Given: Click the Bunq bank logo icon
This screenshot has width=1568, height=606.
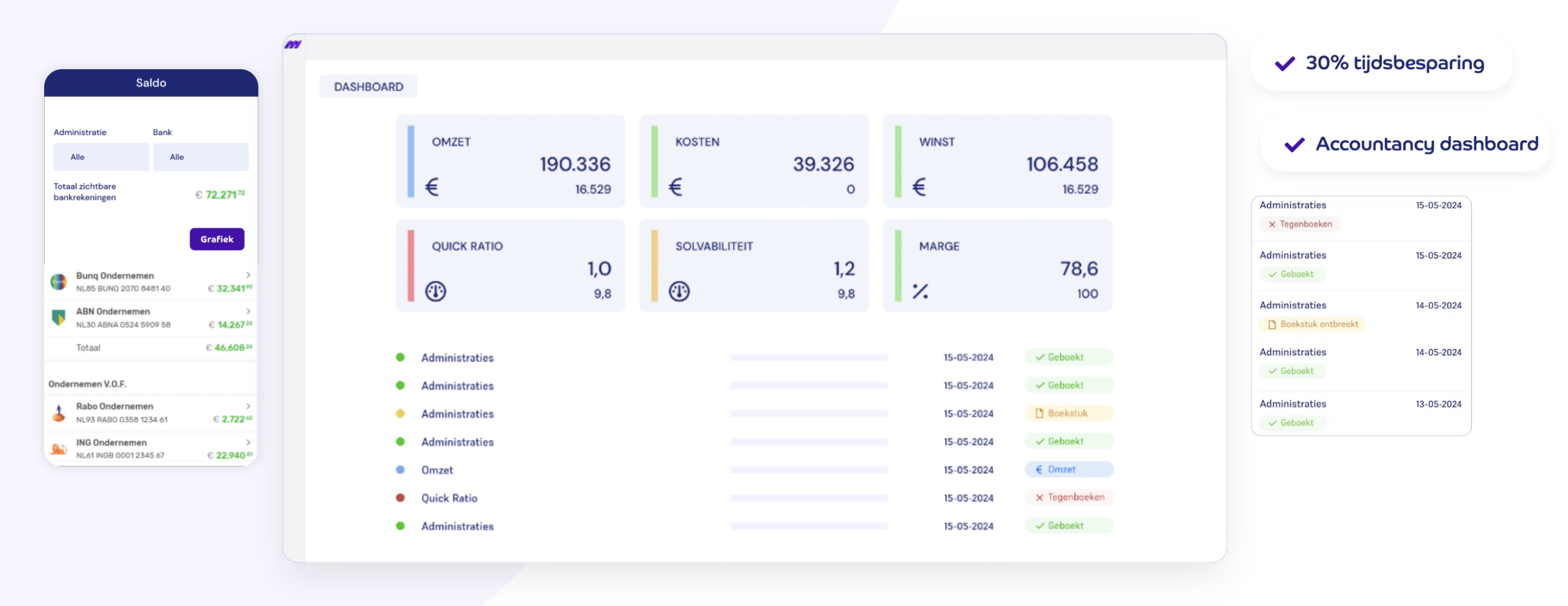Looking at the screenshot, I should (59, 282).
